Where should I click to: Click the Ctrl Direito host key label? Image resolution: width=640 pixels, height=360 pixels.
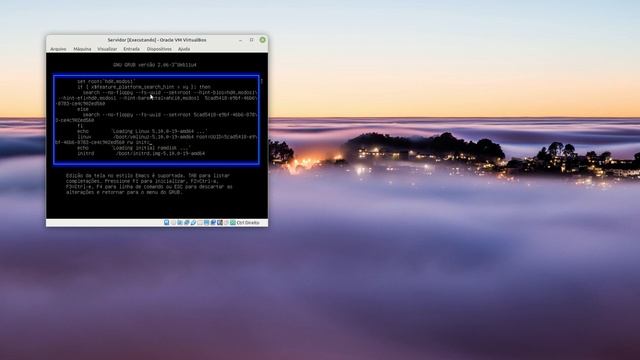pyautogui.click(x=248, y=223)
